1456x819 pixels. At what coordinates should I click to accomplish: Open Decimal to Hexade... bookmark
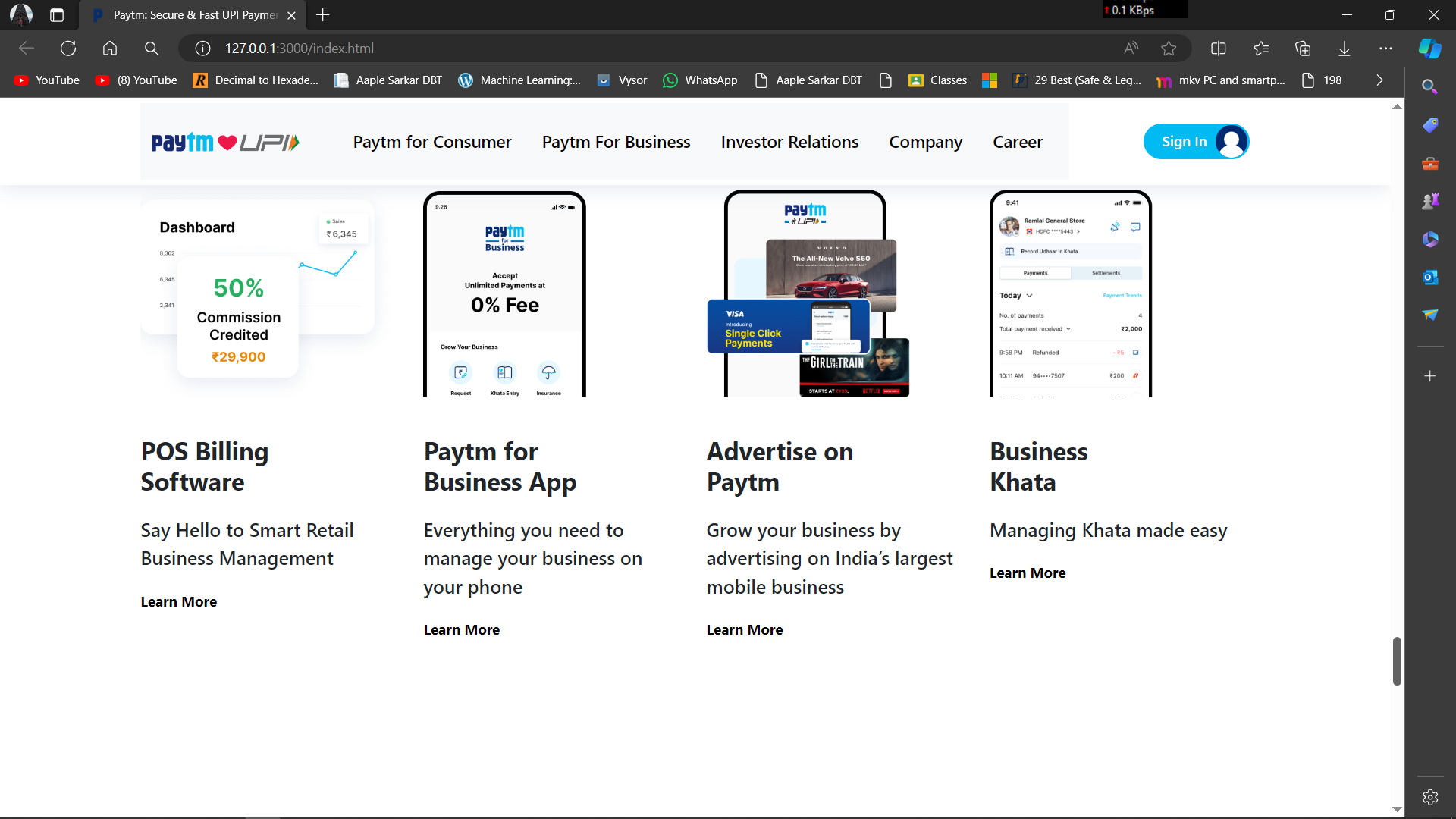click(x=256, y=80)
